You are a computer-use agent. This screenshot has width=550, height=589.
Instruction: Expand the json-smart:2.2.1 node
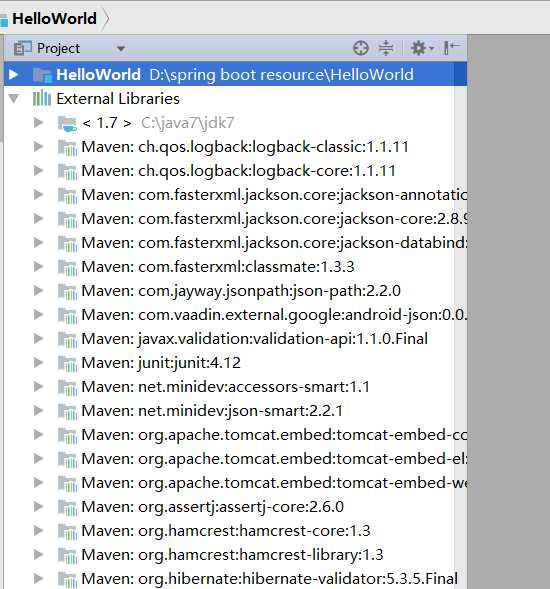coord(38,411)
